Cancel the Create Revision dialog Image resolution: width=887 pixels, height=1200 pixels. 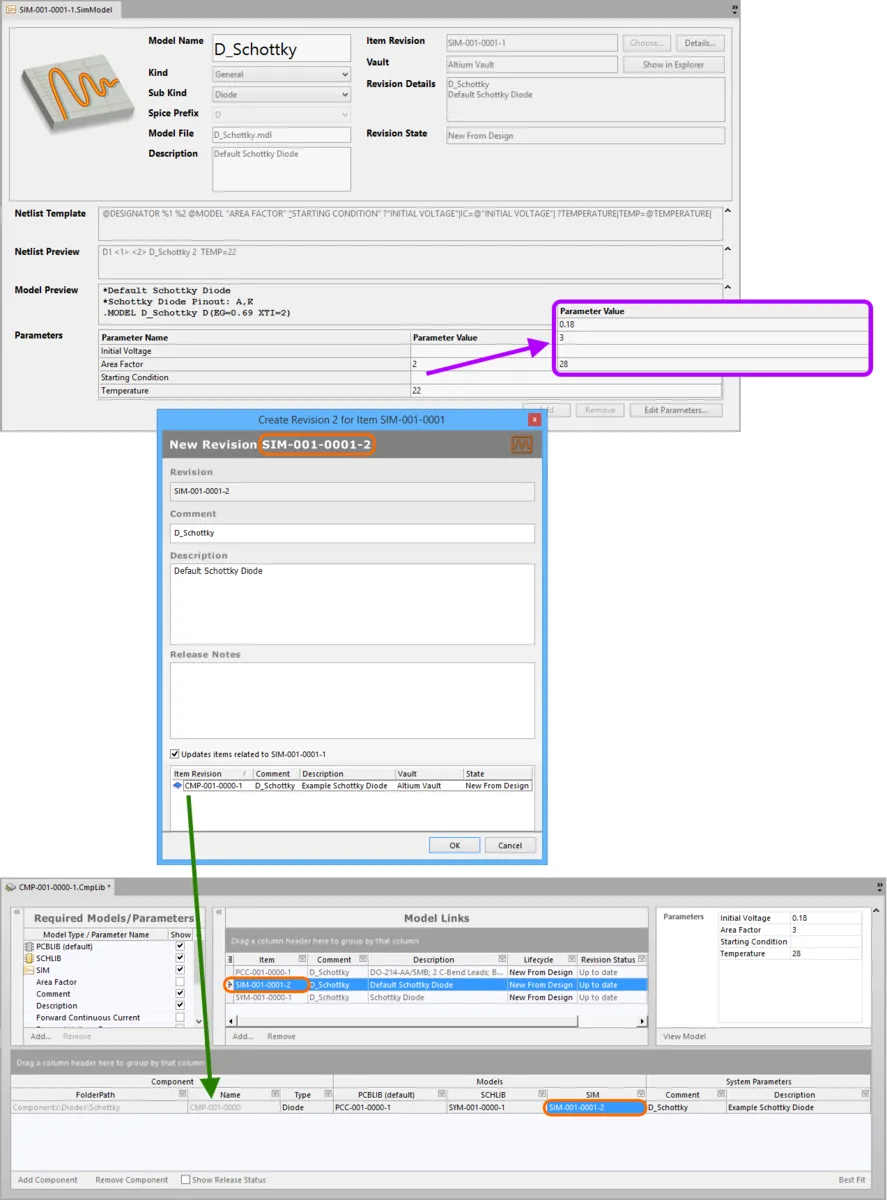[510, 845]
